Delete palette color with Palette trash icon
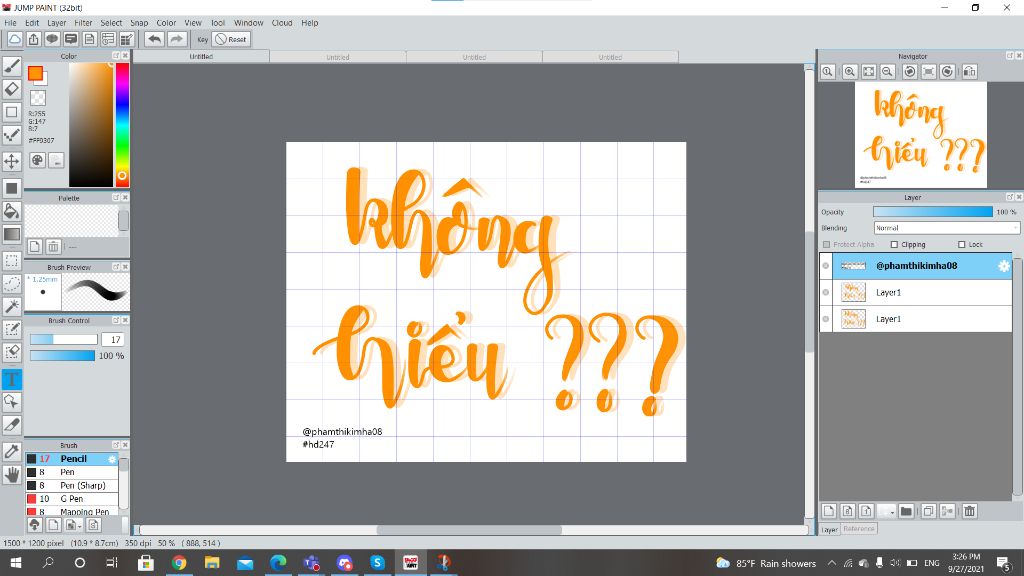1024x576 pixels. point(54,246)
